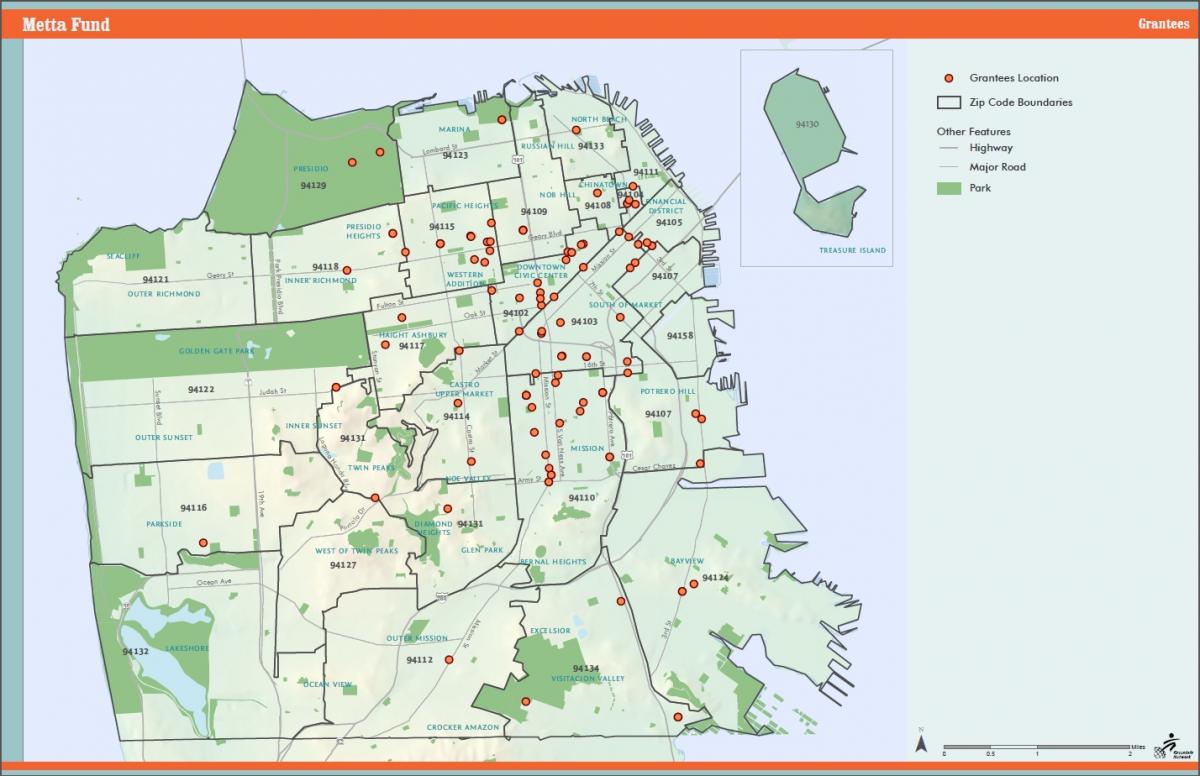Click the "Pacific Heights" label
This screenshot has width=1200, height=776.
click(x=465, y=206)
